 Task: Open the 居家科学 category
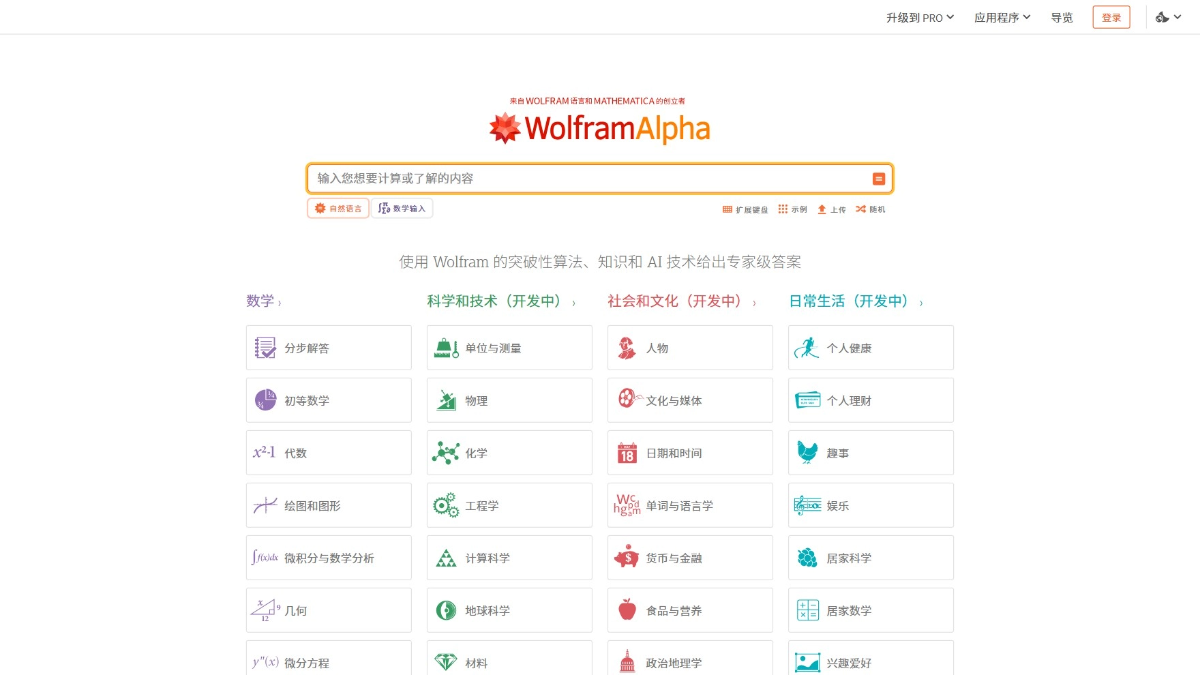pos(871,558)
